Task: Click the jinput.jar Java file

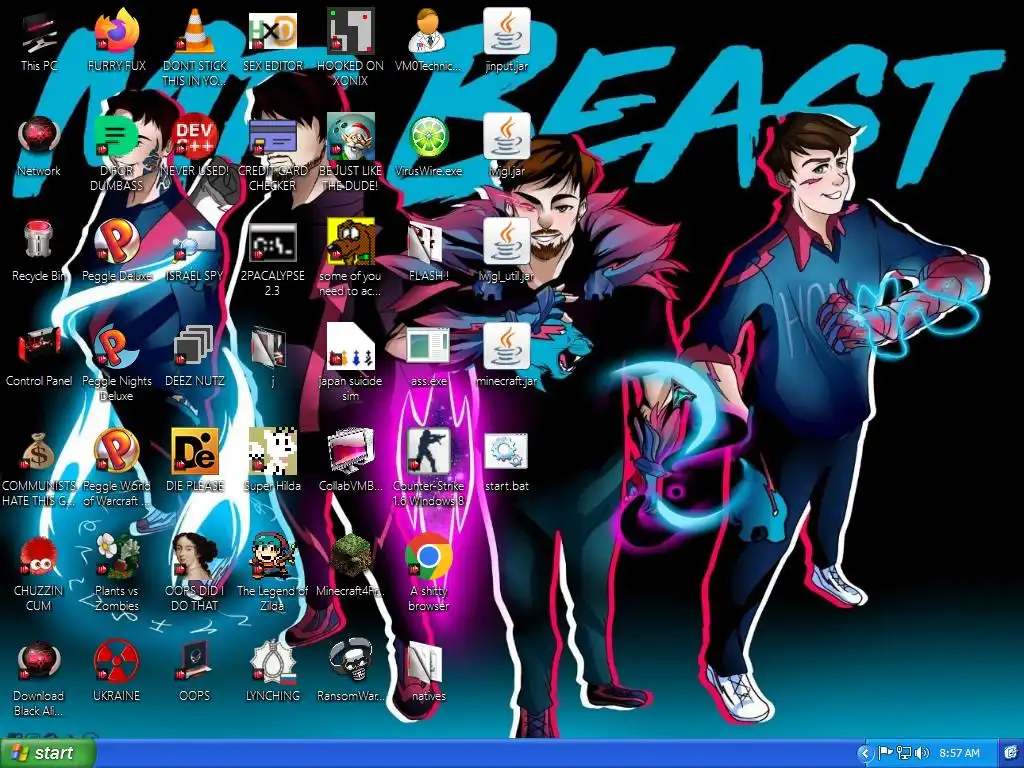Action: tap(507, 31)
